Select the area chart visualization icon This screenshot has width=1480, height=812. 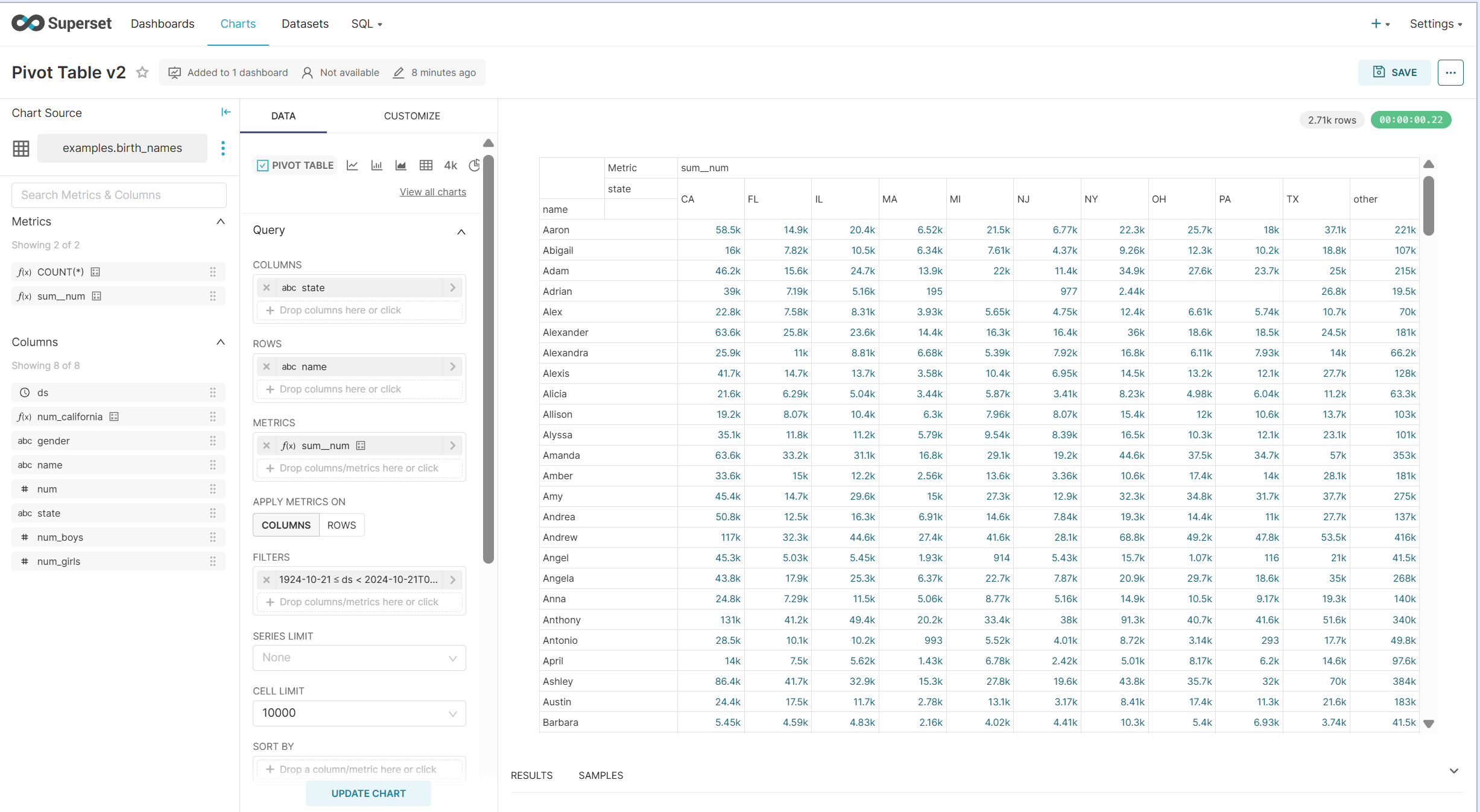pos(401,165)
